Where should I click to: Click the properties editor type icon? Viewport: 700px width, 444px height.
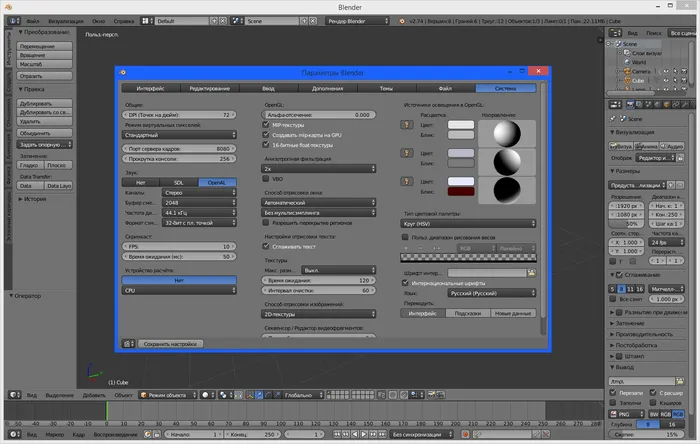point(616,104)
